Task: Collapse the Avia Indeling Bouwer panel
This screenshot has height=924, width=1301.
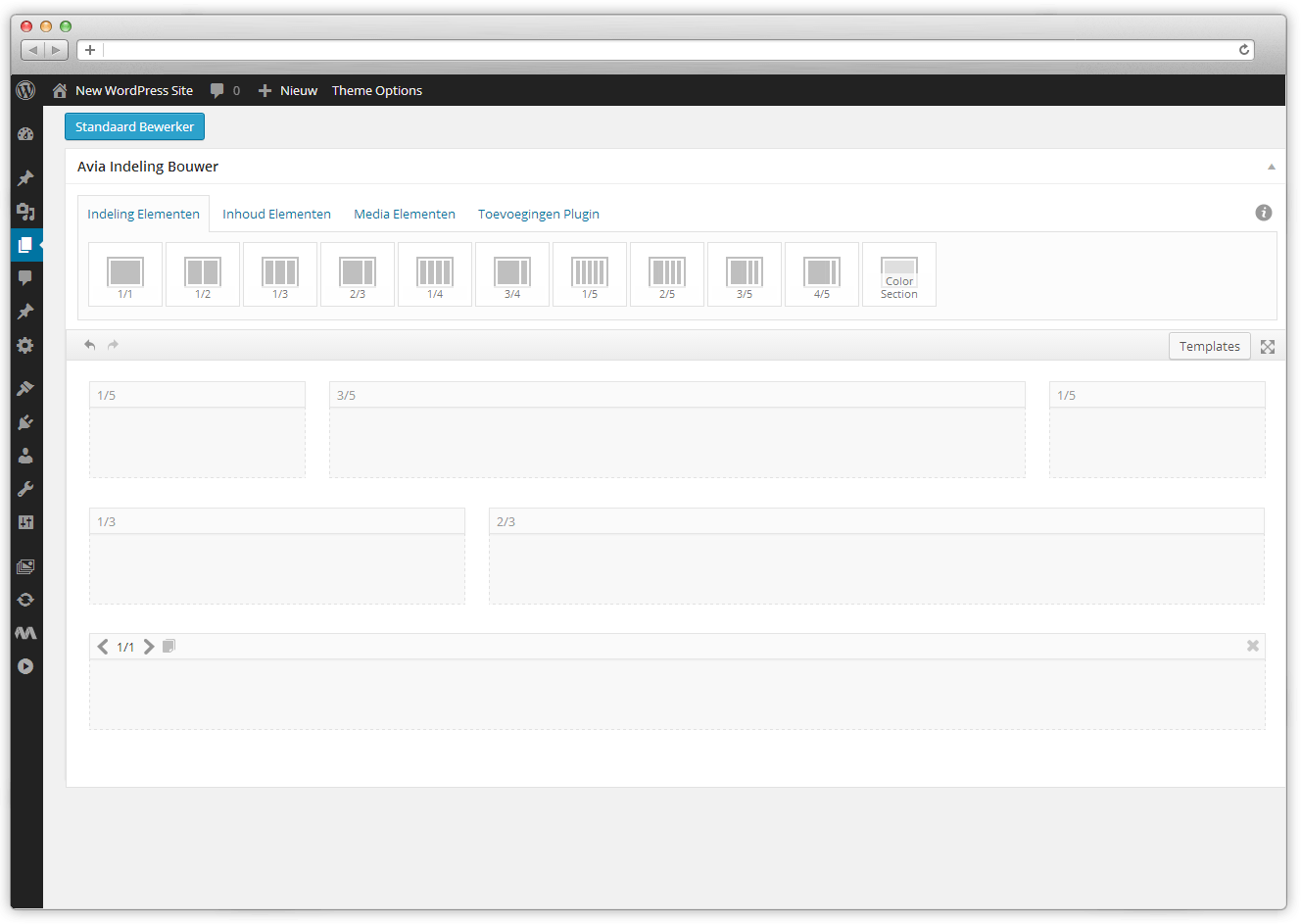Action: click(x=1271, y=166)
